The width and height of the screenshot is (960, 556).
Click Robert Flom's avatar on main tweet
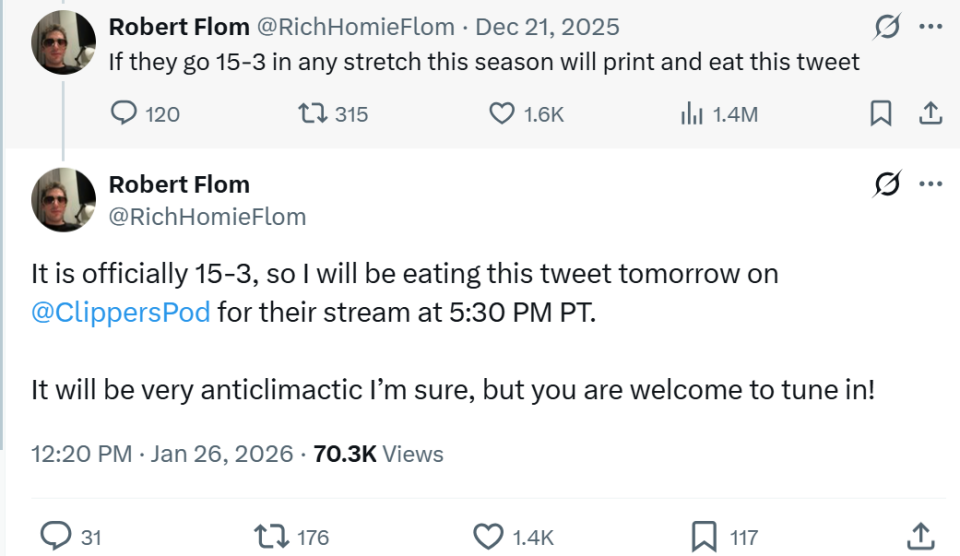(64, 200)
